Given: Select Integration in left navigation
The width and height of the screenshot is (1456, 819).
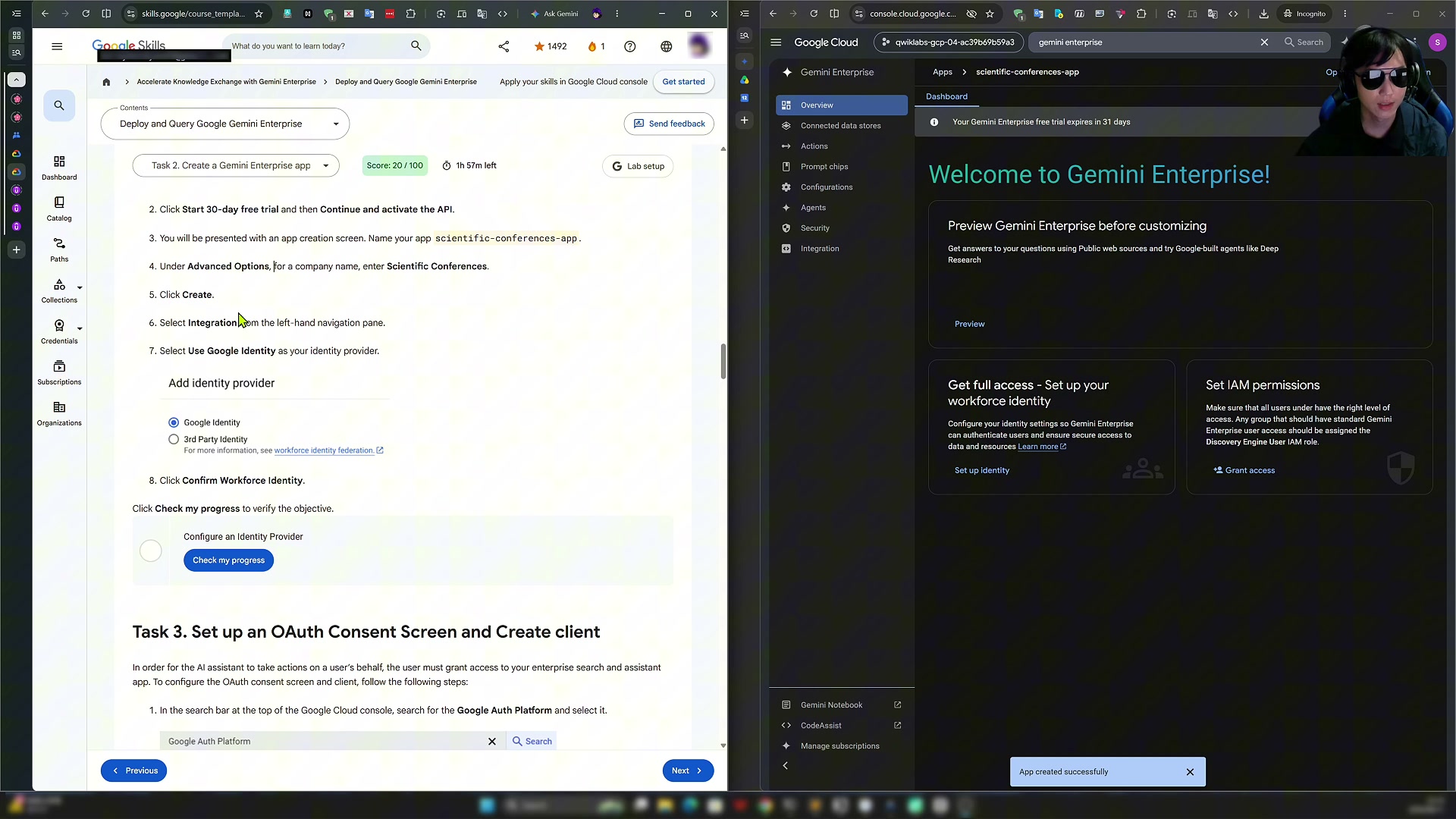Looking at the screenshot, I should click(x=841, y=249).
